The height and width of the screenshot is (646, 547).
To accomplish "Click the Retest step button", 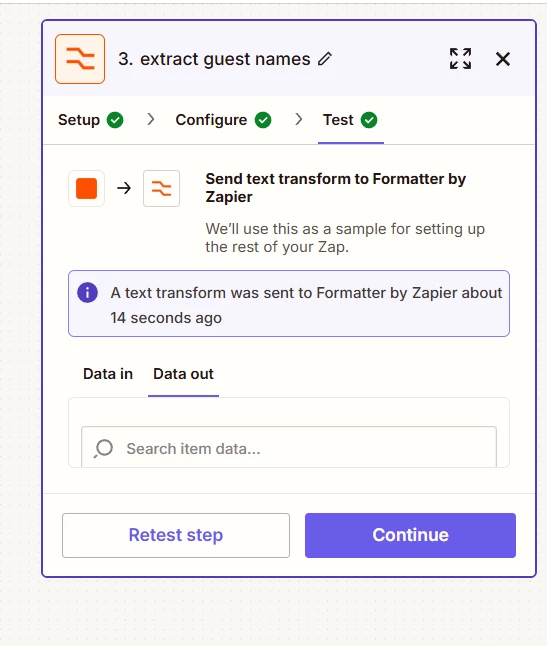I will [176, 535].
